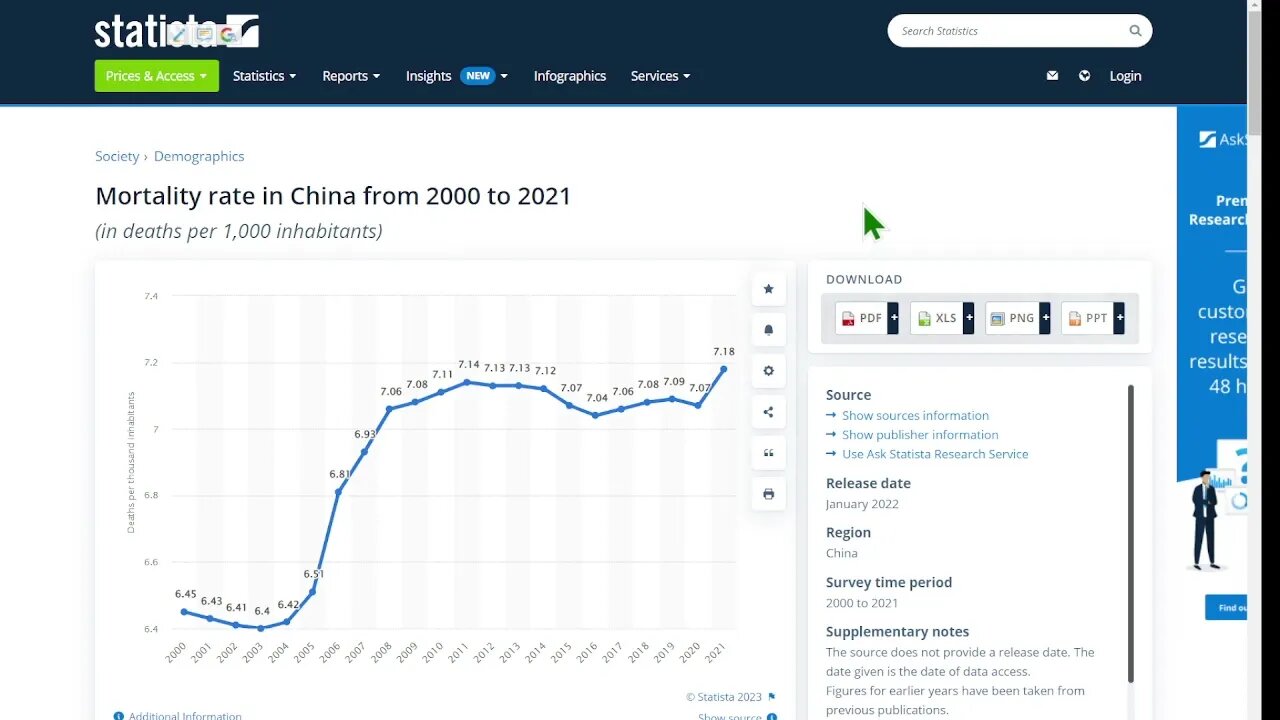Click the plus next to PNG
Image resolution: width=1280 pixels, height=720 pixels.
[x=1045, y=318]
